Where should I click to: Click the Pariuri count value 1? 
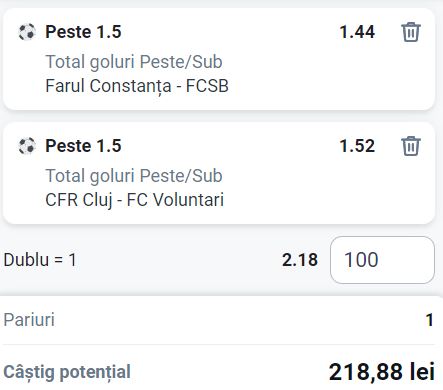tap(430, 320)
